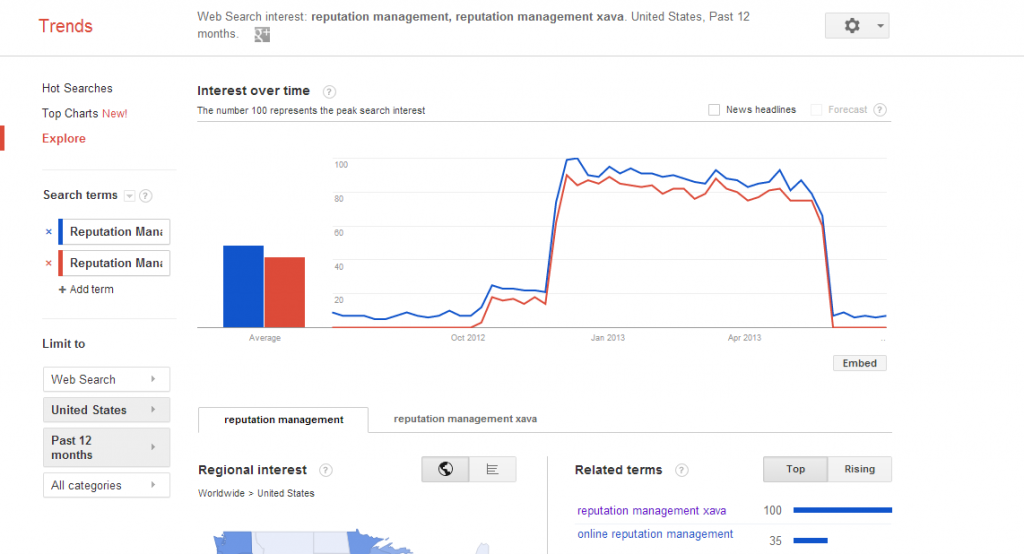
Task: Edit the second Reputation Management term field
Action: (116, 263)
